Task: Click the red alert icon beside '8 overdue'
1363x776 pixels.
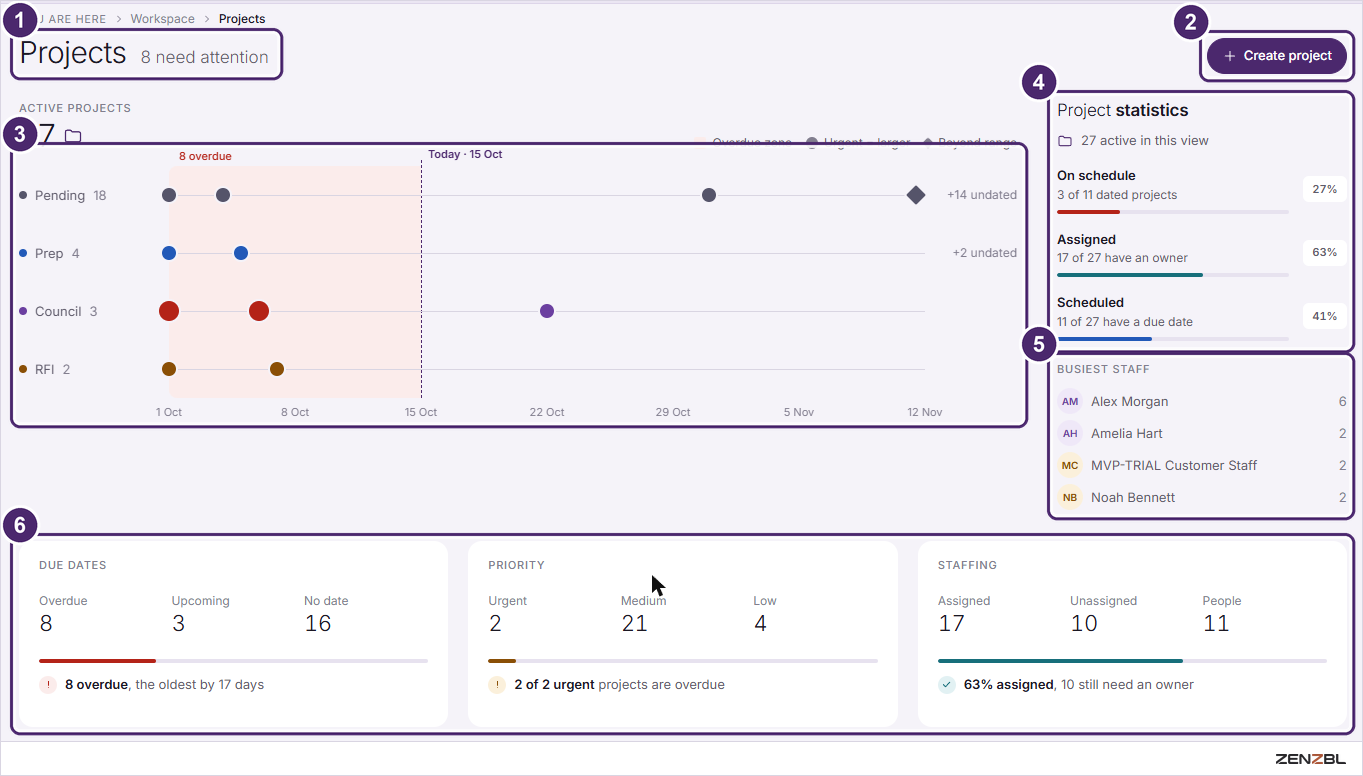Action: tap(48, 685)
